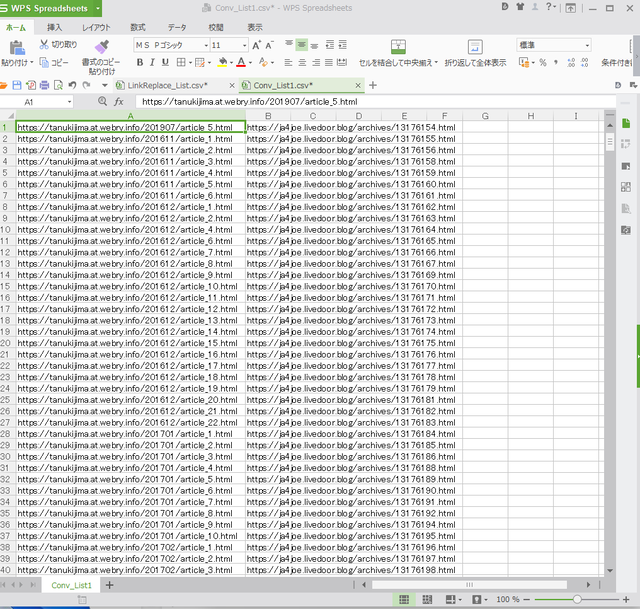
Task: Open the レイアウト ribbon tab
Action: click(96, 27)
